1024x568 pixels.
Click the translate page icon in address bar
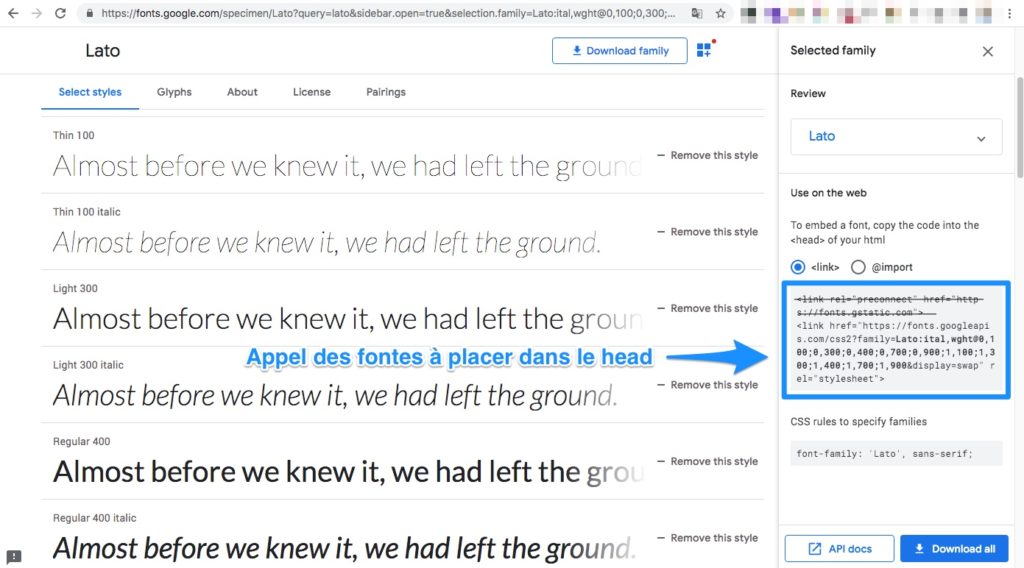coord(697,13)
